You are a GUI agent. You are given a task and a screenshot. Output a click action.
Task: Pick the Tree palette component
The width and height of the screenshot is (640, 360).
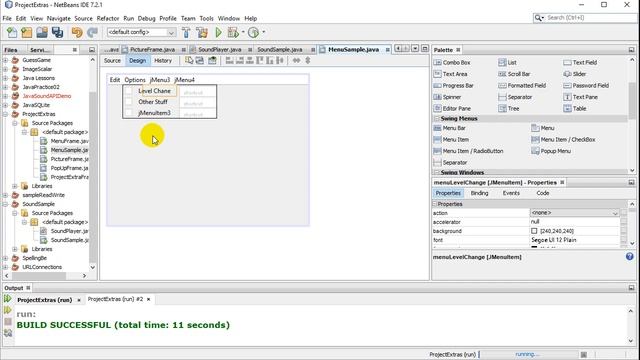pos(509,109)
